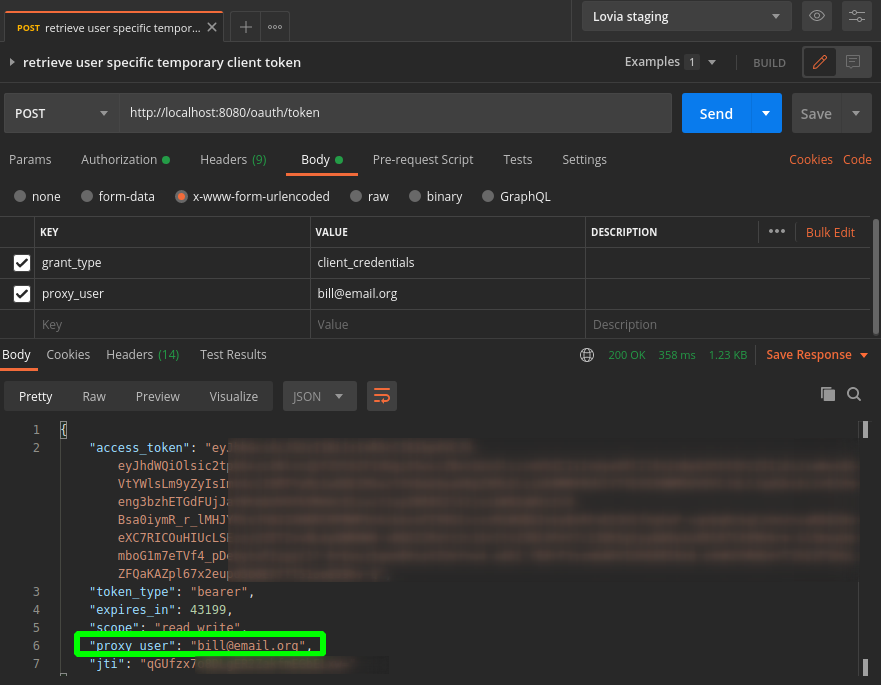Select the Pretty response view
881x685 pixels.
click(35, 396)
